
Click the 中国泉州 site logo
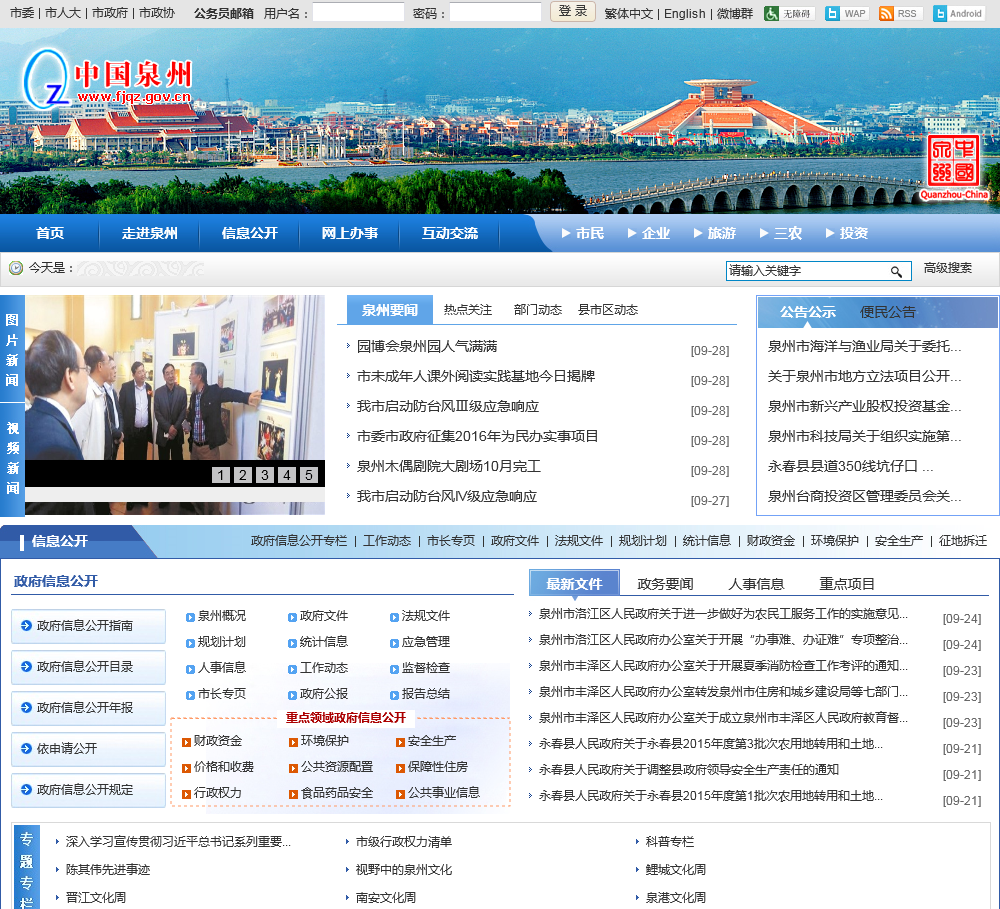[x=107, y=81]
